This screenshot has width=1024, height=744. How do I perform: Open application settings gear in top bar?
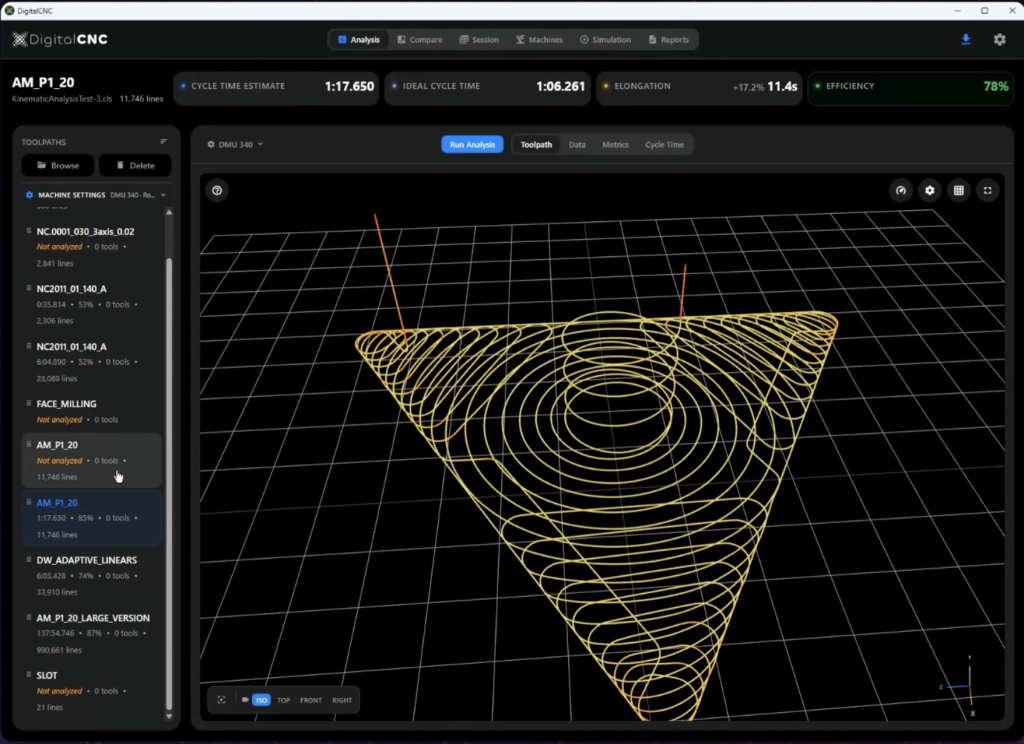(x=999, y=40)
